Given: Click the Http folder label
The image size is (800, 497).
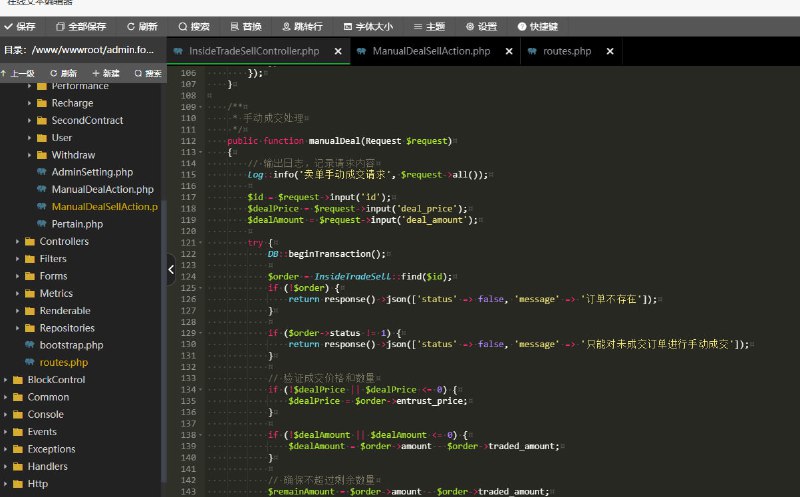Looking at the screenshot, I should pos(38,484).
